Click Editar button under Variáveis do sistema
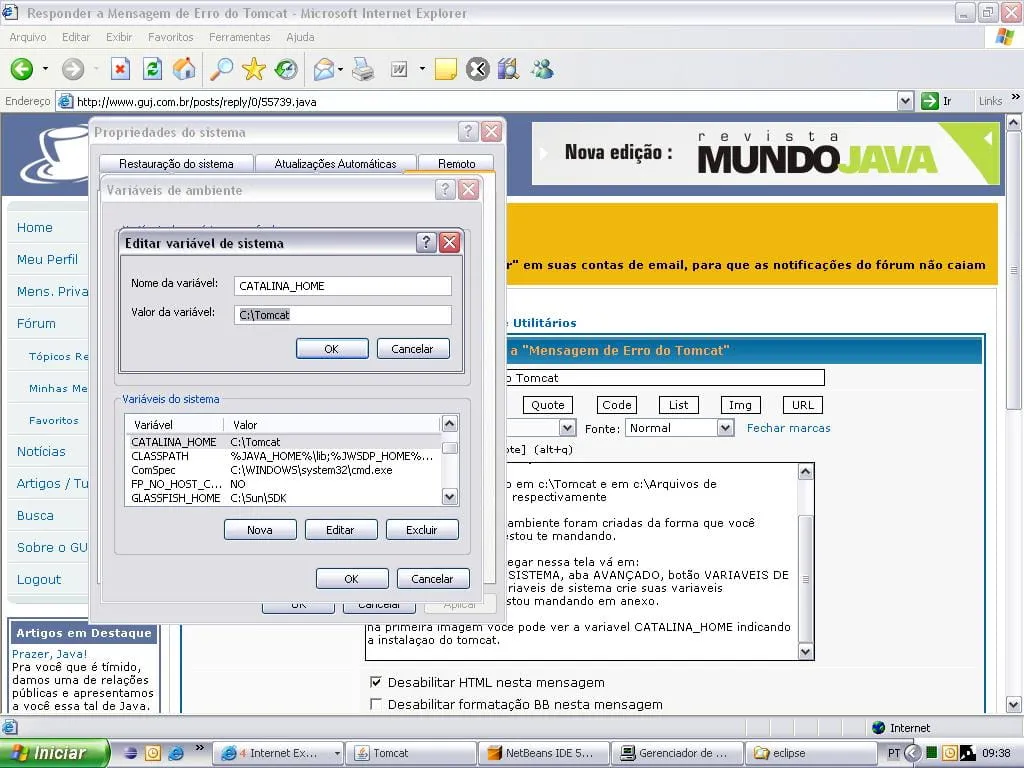 340,530
